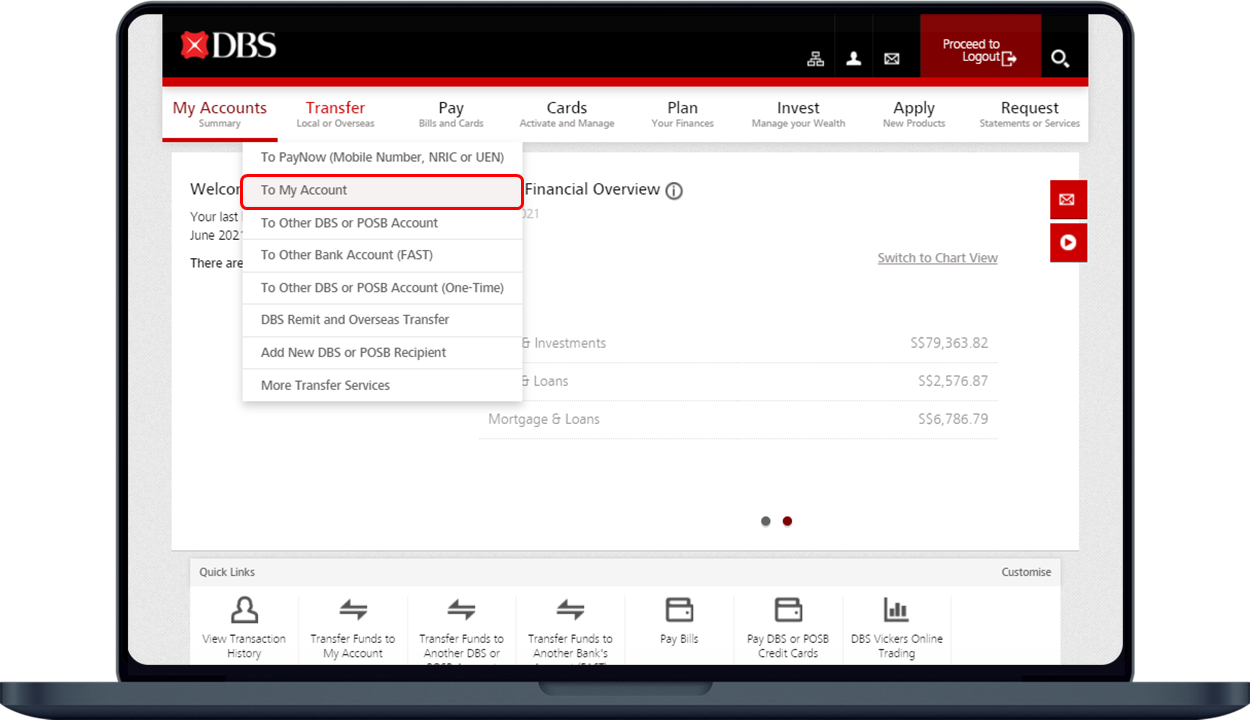Select the second carousel dot indicator
Screen dimensions: 1250x720
[787, 521]
